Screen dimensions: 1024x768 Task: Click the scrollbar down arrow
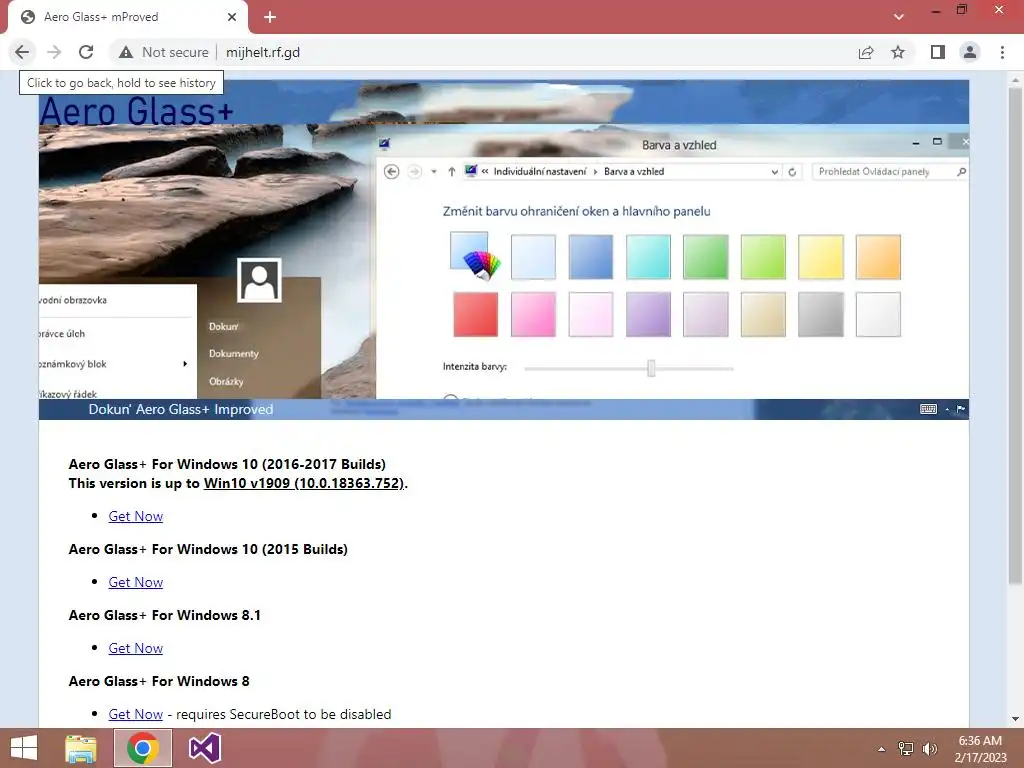[x=1015, y=719]
